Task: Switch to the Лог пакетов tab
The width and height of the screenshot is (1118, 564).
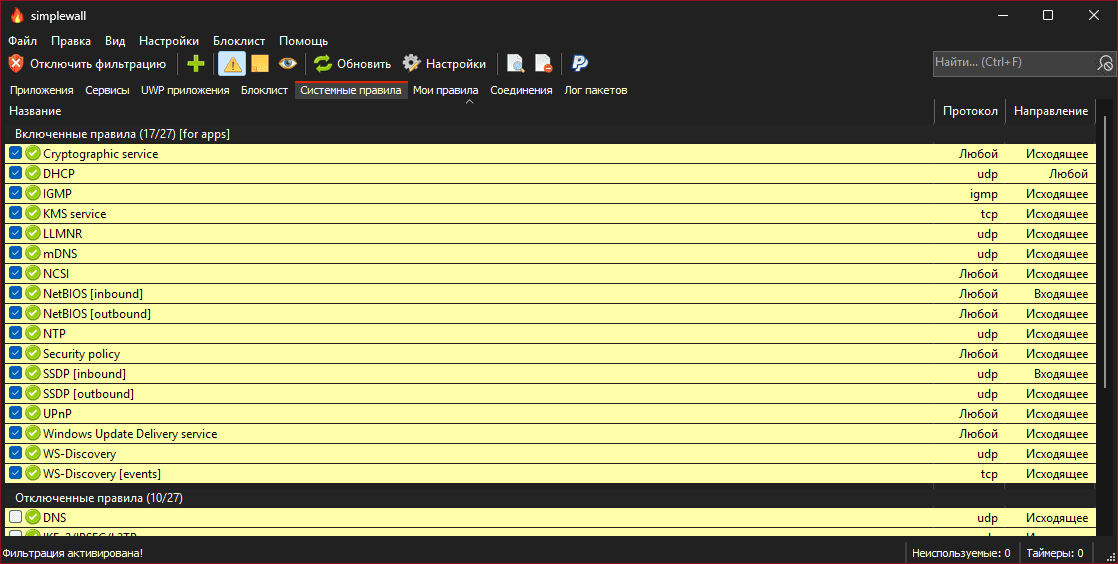Action: (x=596, y=90)
